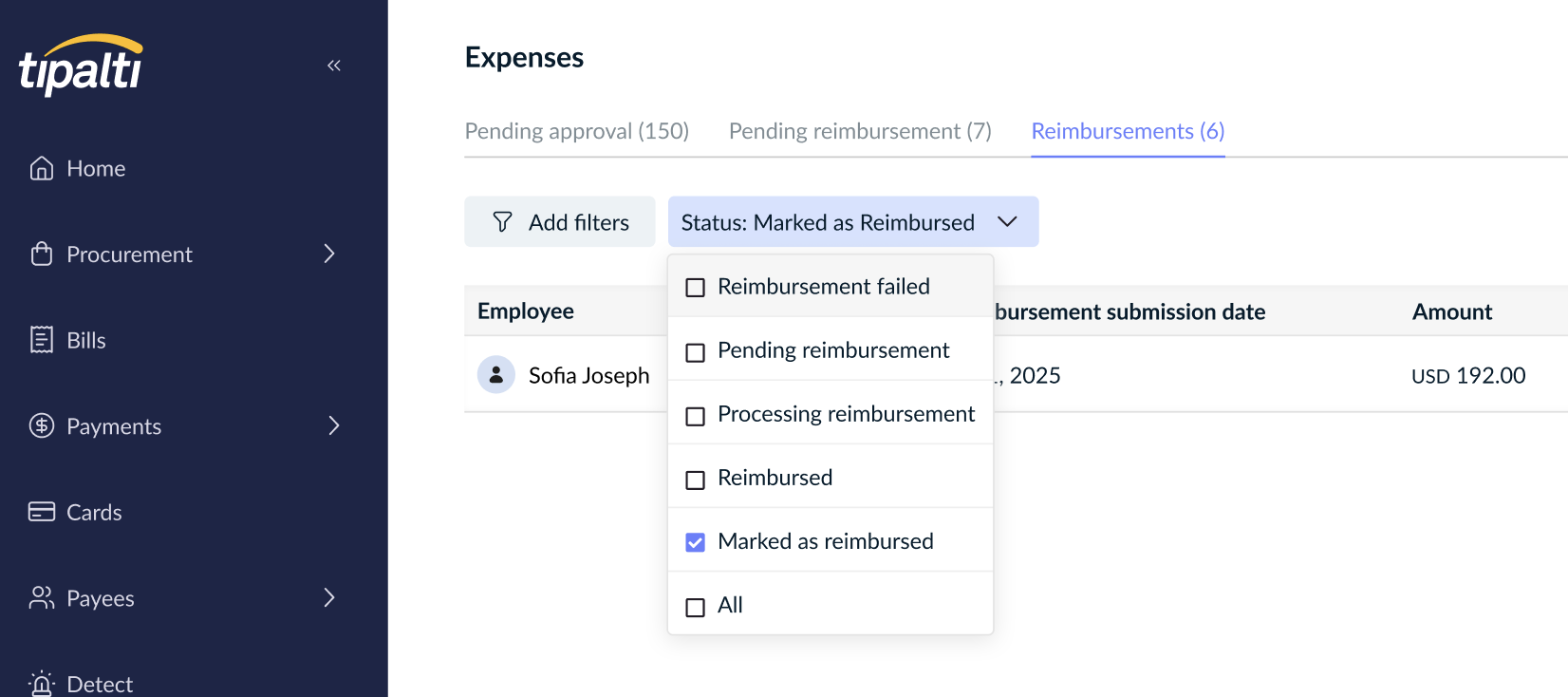1568x697 pixels.
Task: Click the Procurement bag icon
Action: coord(42,254)
